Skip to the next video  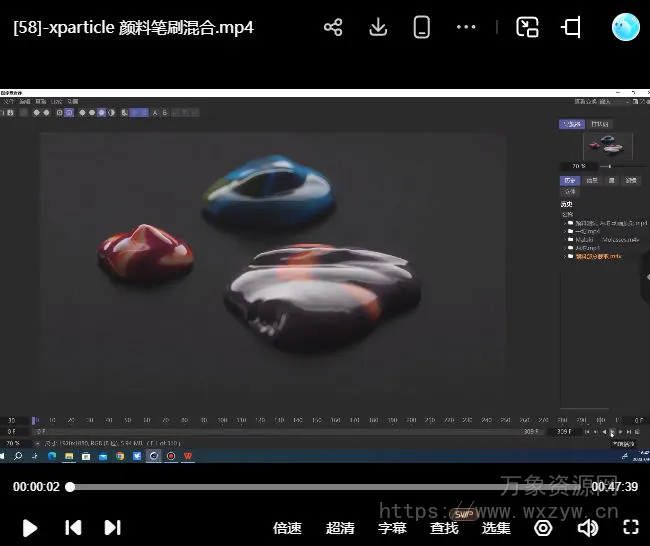[x=112, y=527]
